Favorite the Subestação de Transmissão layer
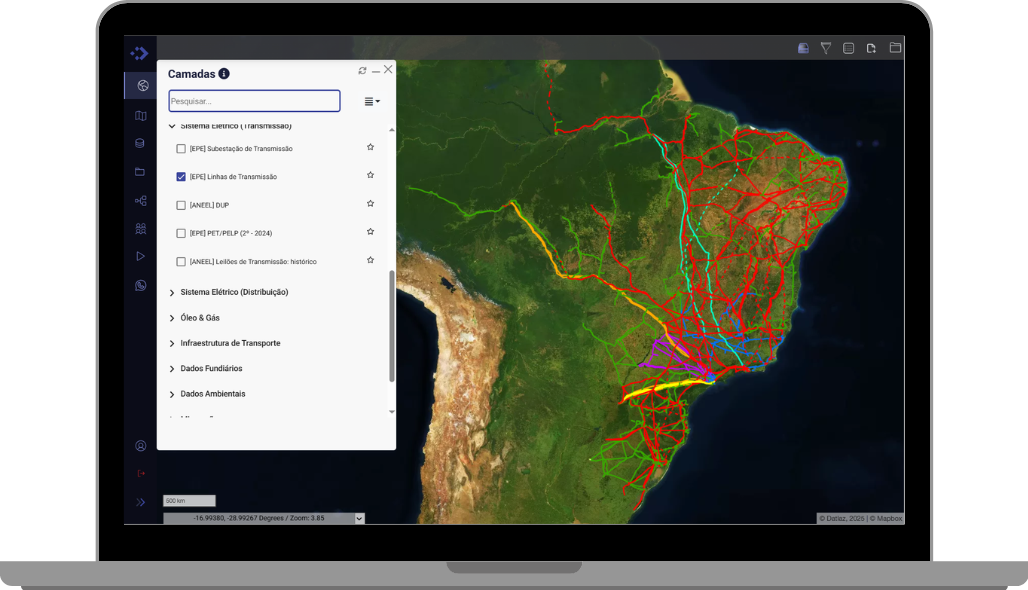The height and width of the screenshot is (590, 1028). click(370, 148)
